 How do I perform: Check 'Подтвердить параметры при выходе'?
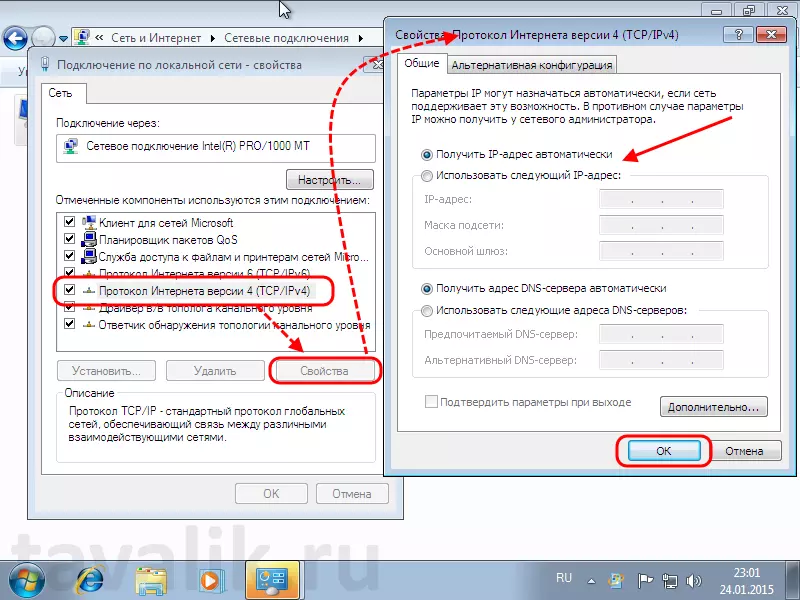(431, 402)
